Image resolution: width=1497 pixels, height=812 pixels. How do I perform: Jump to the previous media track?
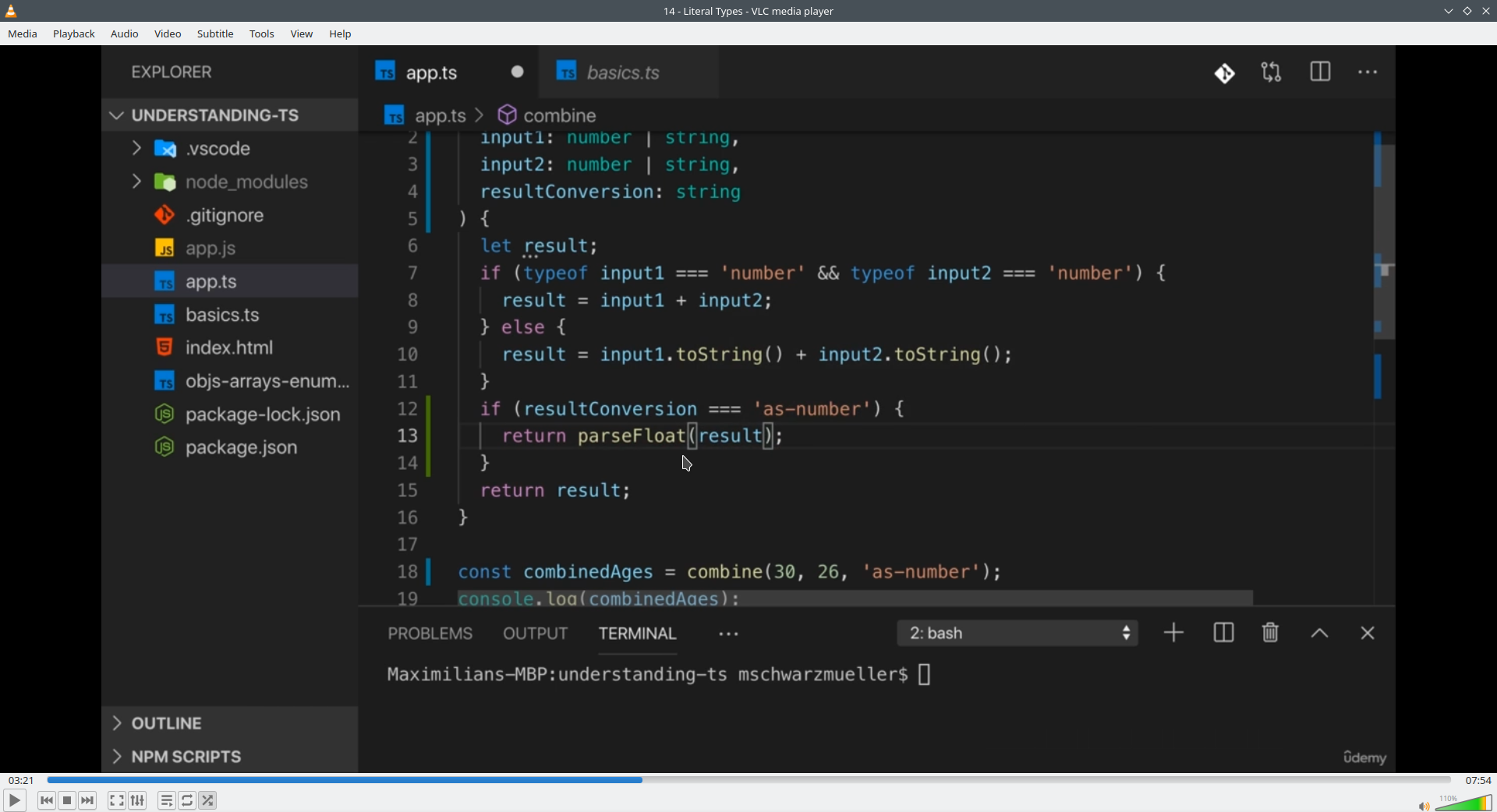(x=46, y=800)
